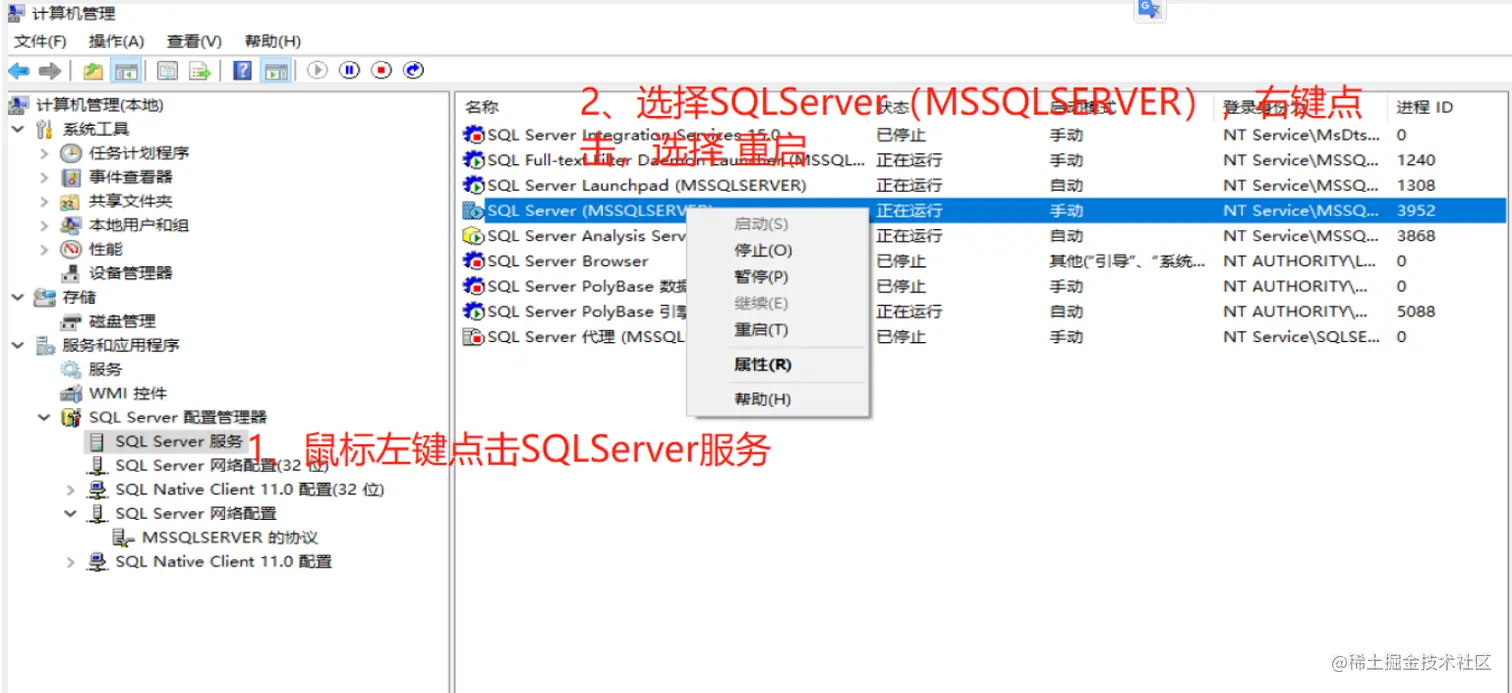The image size is (1512, 693).
Task: Collapse the SQL Server 网络配置 node arrow
Action: [70, 513]
